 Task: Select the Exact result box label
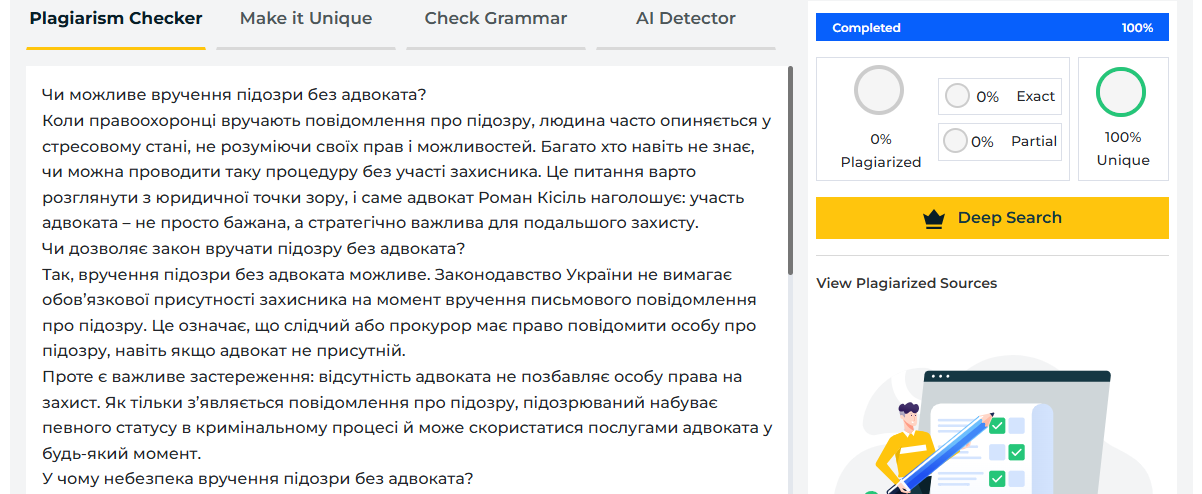pyautogui.click(x=1035, y=96)
